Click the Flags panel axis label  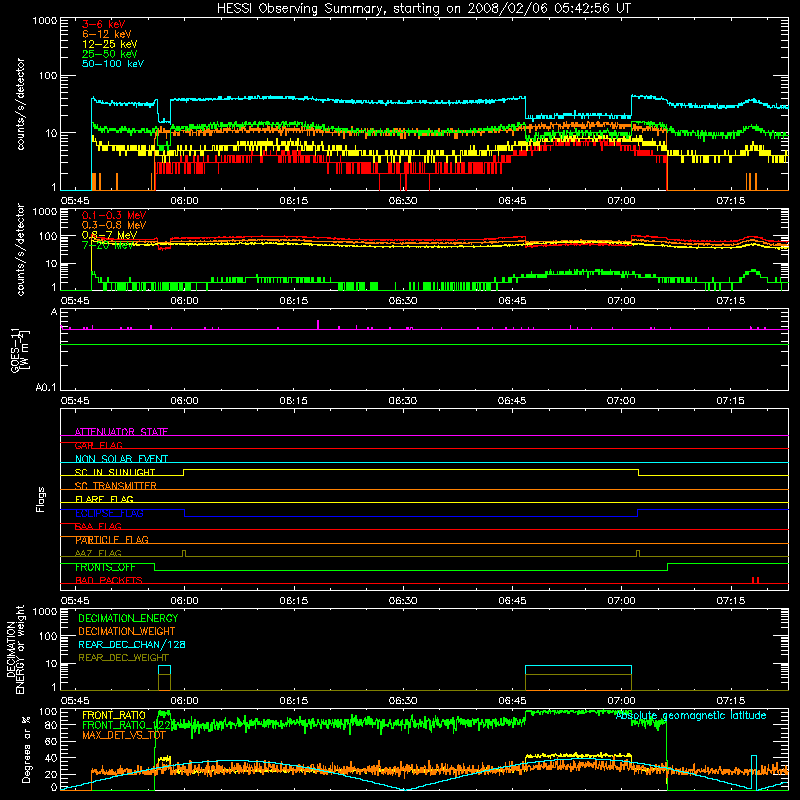coord(41,499)
